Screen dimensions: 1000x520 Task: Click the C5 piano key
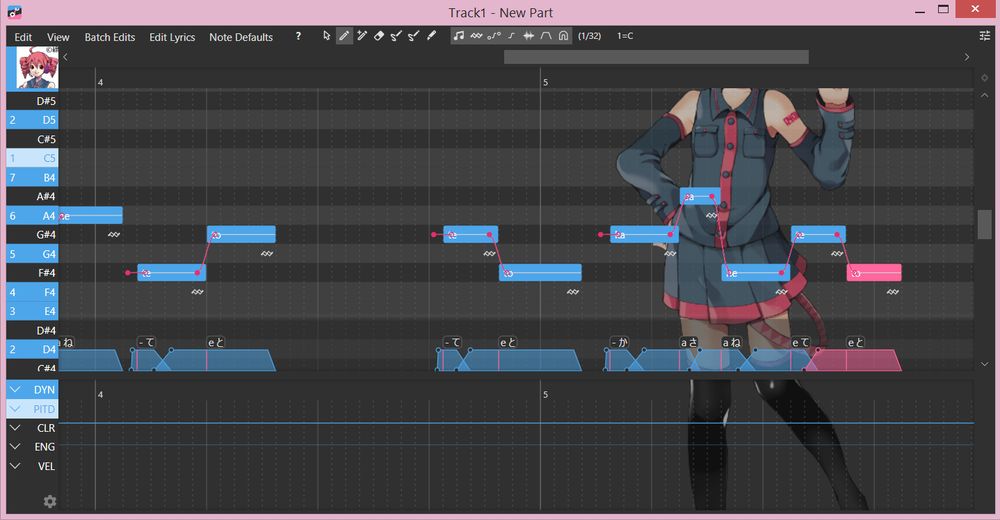(33, 158)
